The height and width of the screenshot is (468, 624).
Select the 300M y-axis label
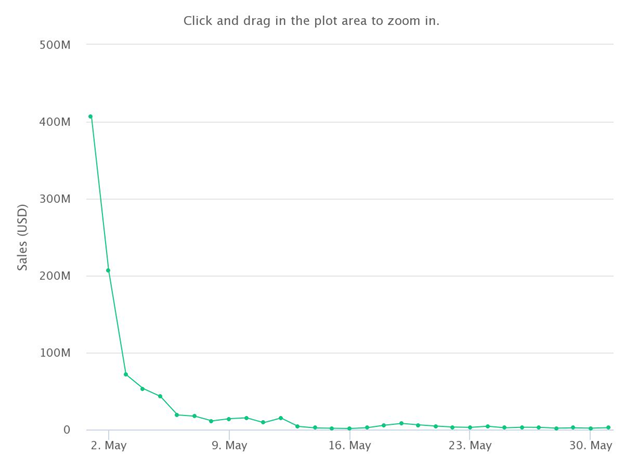pos(55,199)
